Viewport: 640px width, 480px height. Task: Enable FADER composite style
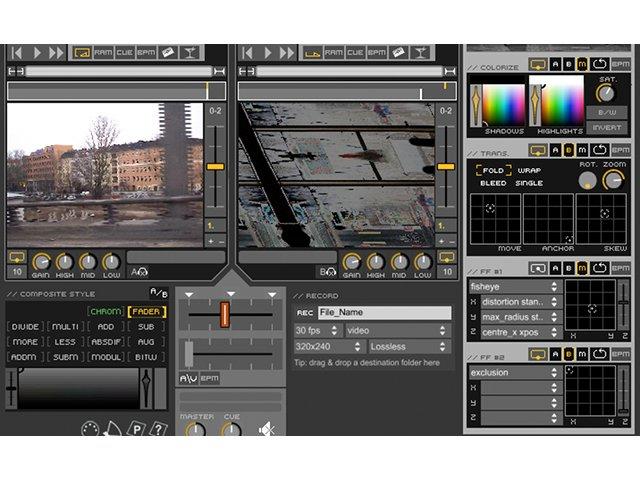click(147, 312)
